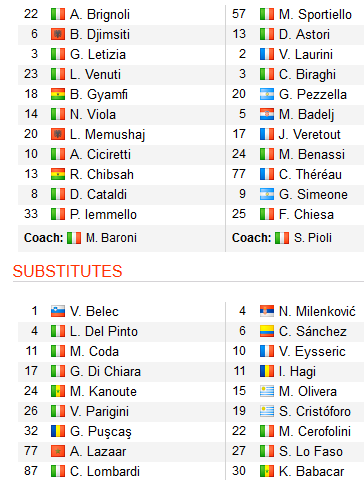Select coach M. Baroni's name
Screen dimensions: 364x480
pyautogui.click(x=111, y=238)
